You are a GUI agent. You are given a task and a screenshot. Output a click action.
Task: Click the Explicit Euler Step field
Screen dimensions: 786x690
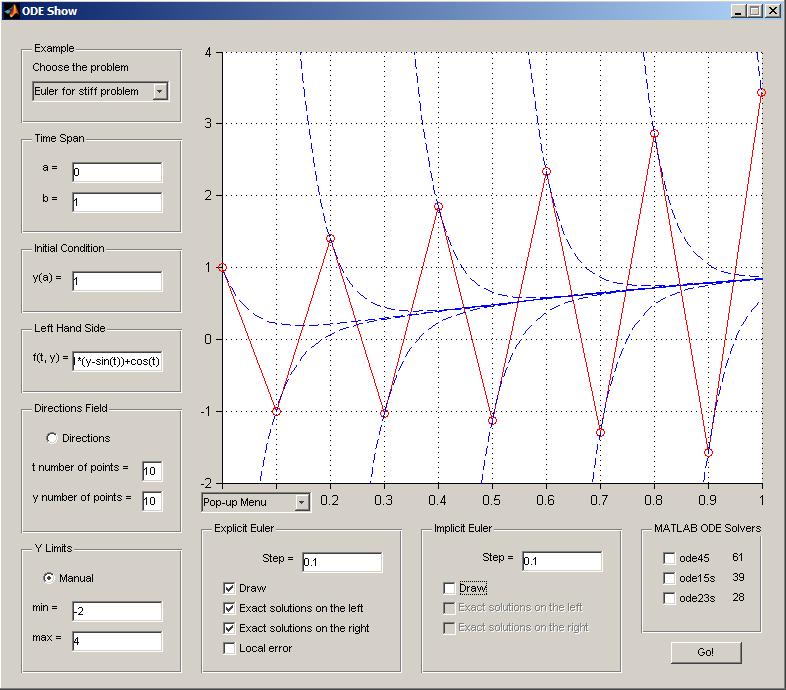coord(342,562)
